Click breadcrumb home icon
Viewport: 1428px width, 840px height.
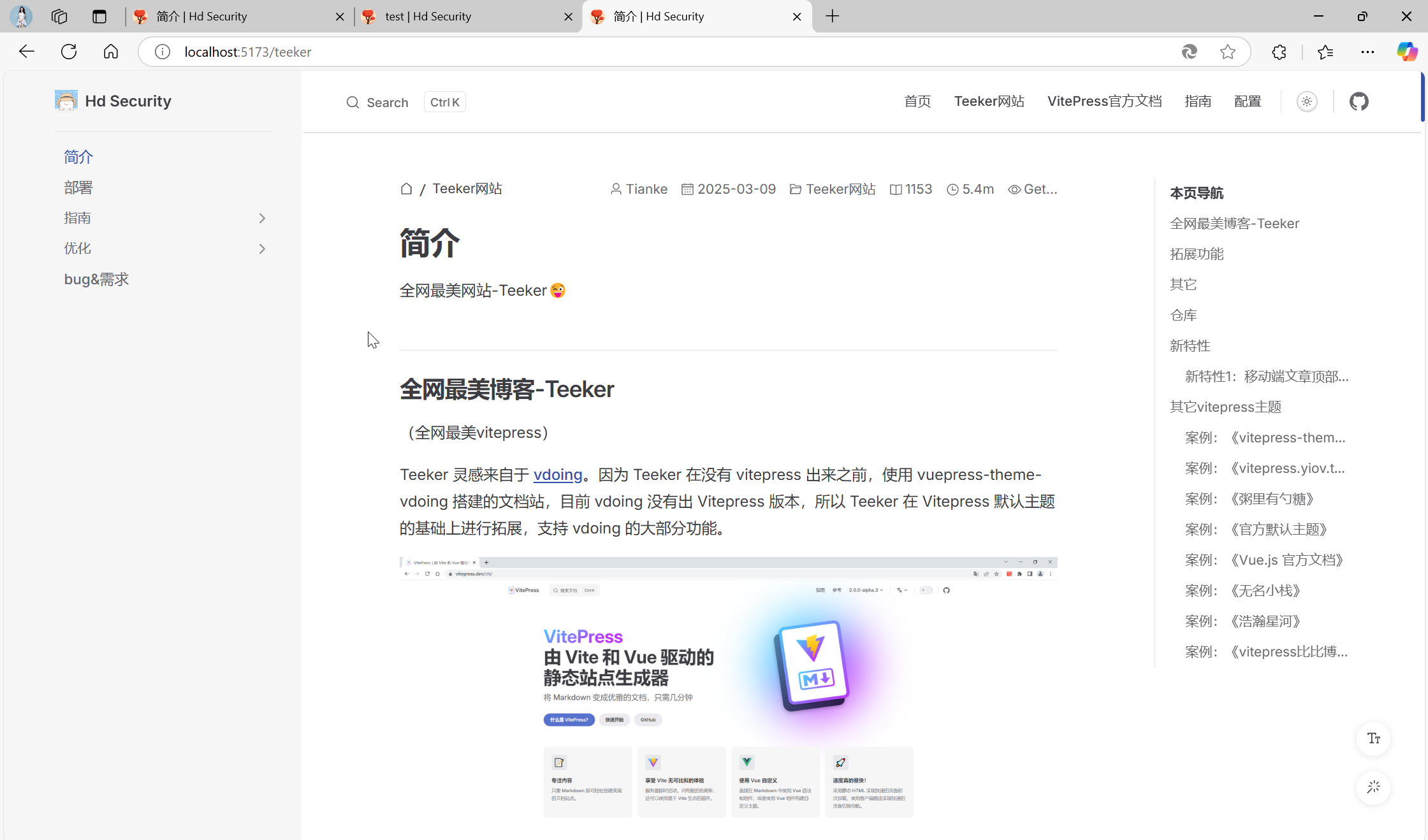pyautogui.click(x=406, y=189)
